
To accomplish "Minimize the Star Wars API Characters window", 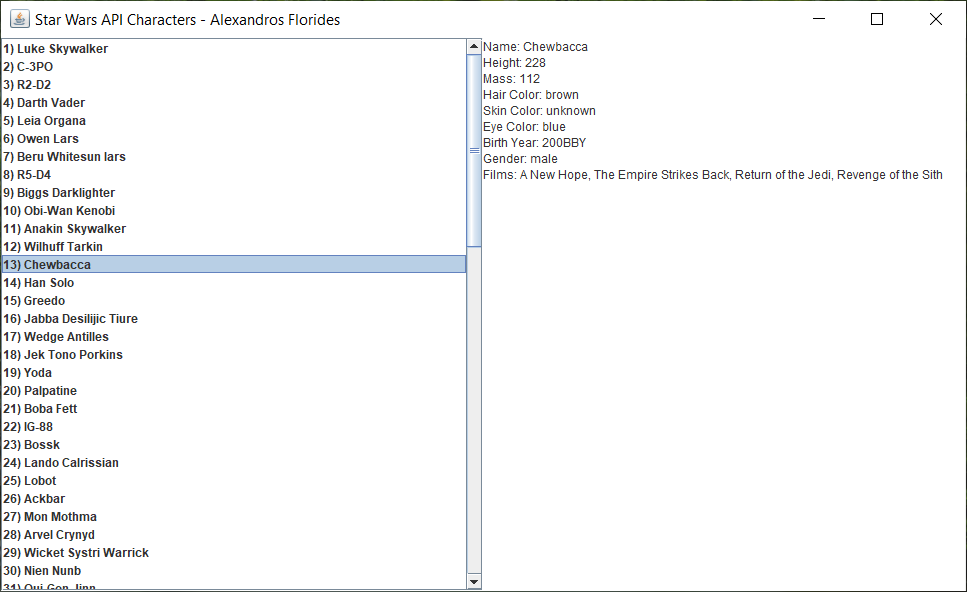I will coord(819,19).
